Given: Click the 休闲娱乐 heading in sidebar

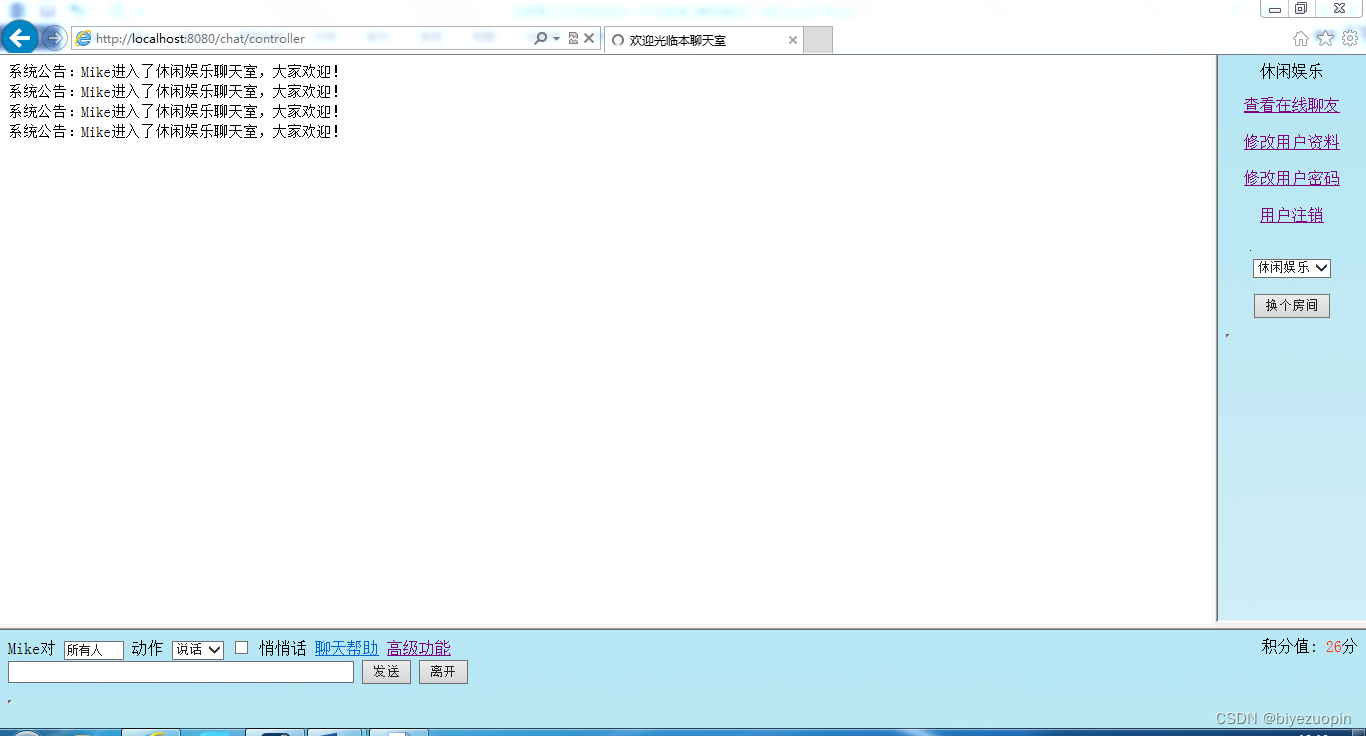Looking at the screenshot, I should pyautogui.click(x=1291, y=71).
